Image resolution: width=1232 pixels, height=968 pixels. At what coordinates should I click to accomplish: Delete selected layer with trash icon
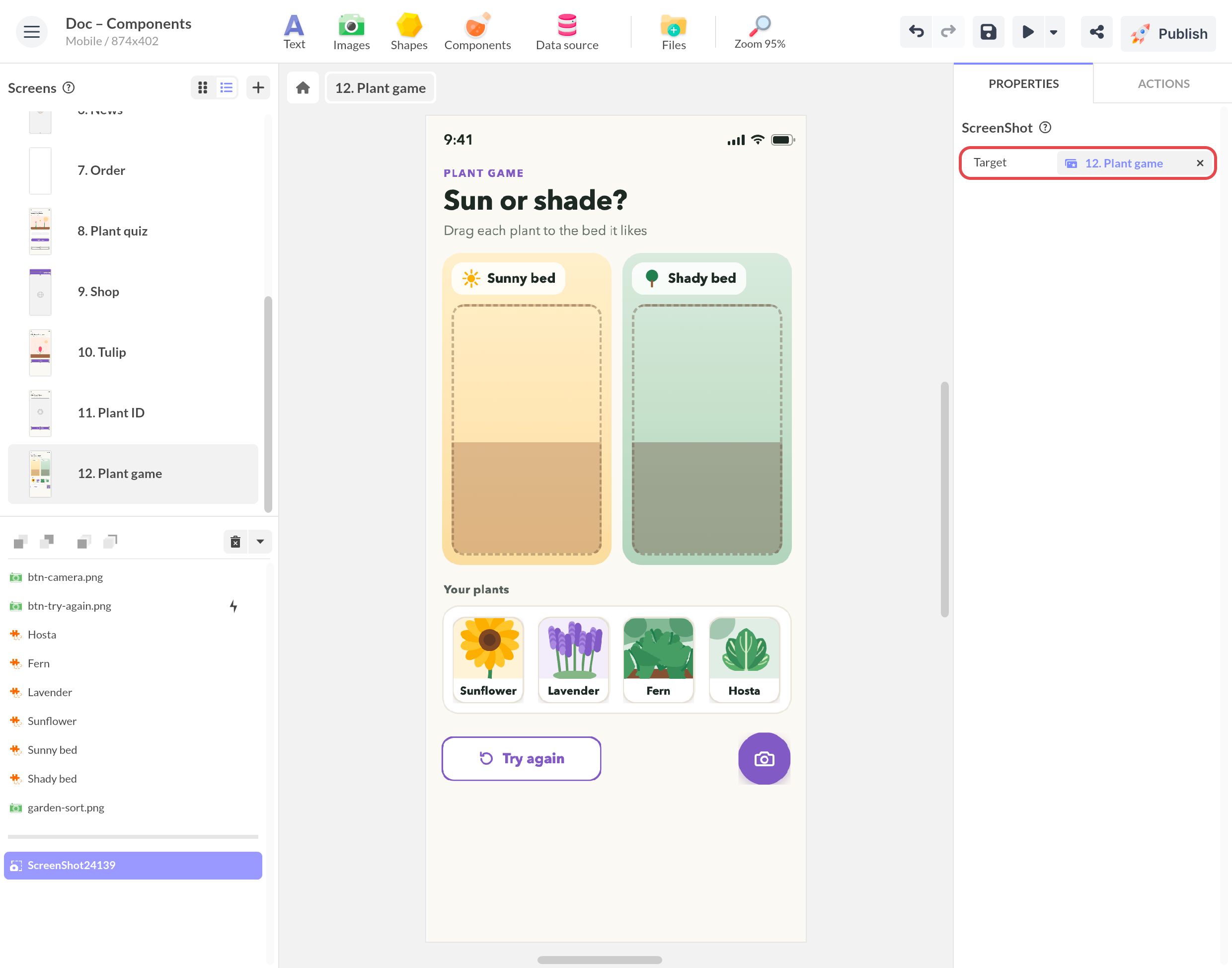(235, 542)
